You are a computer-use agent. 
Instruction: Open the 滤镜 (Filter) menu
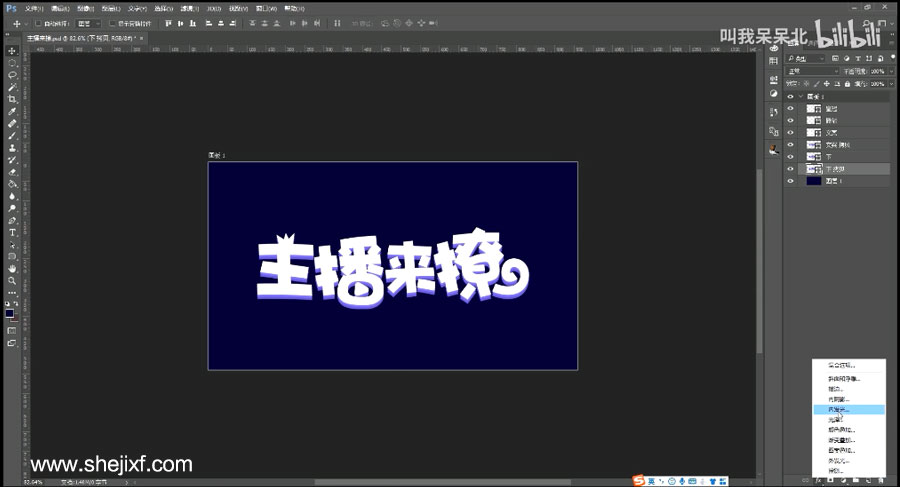(x=189, y=9)
